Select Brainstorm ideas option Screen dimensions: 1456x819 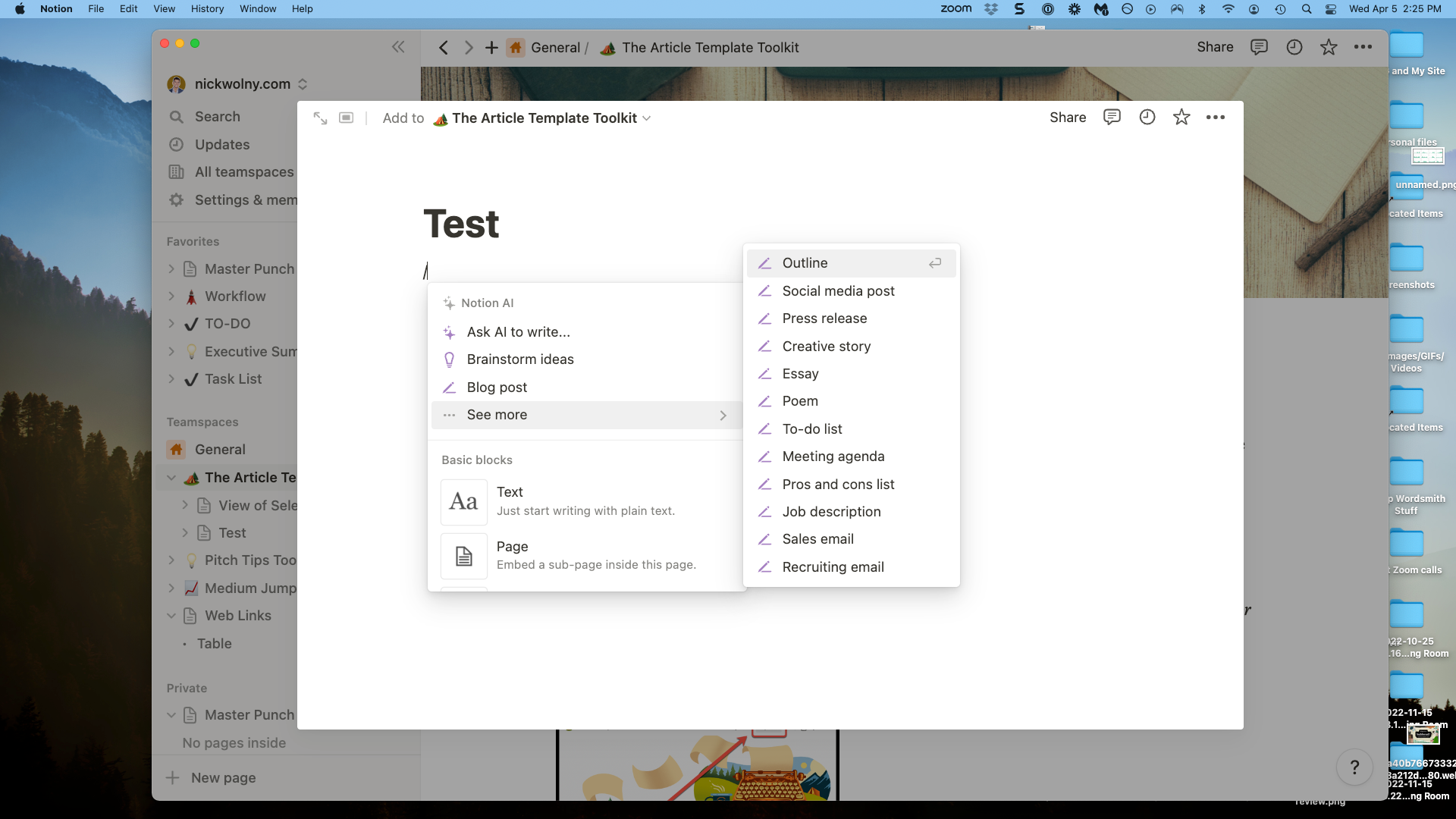[x=520, y=359]
